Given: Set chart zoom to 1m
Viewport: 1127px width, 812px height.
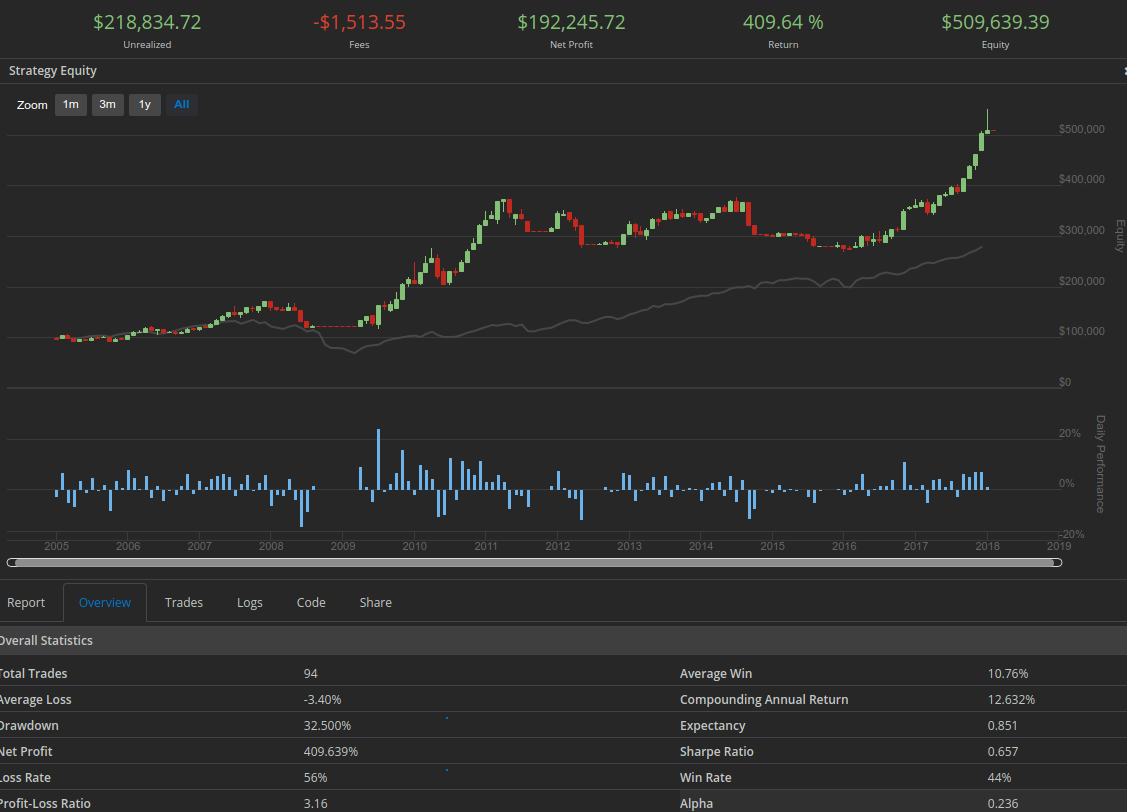Looking at the screenshot, I should (x=70, y=105).
